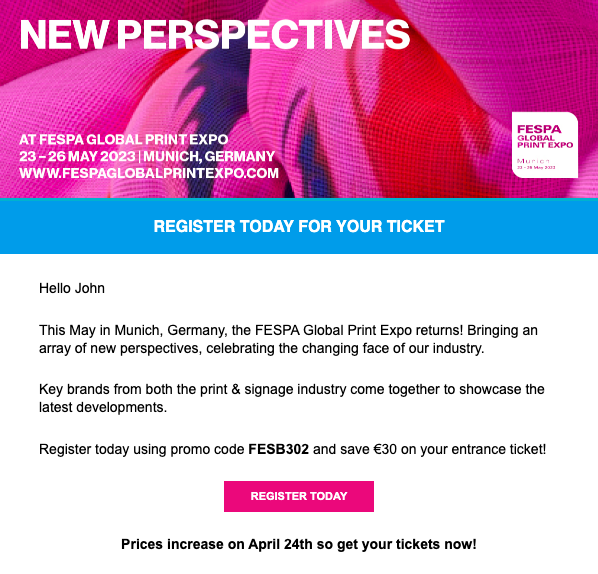This screenshot has height=574, width=598.
Task: Click the REGISTER TODAY FOR YOUR TICKET banner
Action: pos(299,226)
